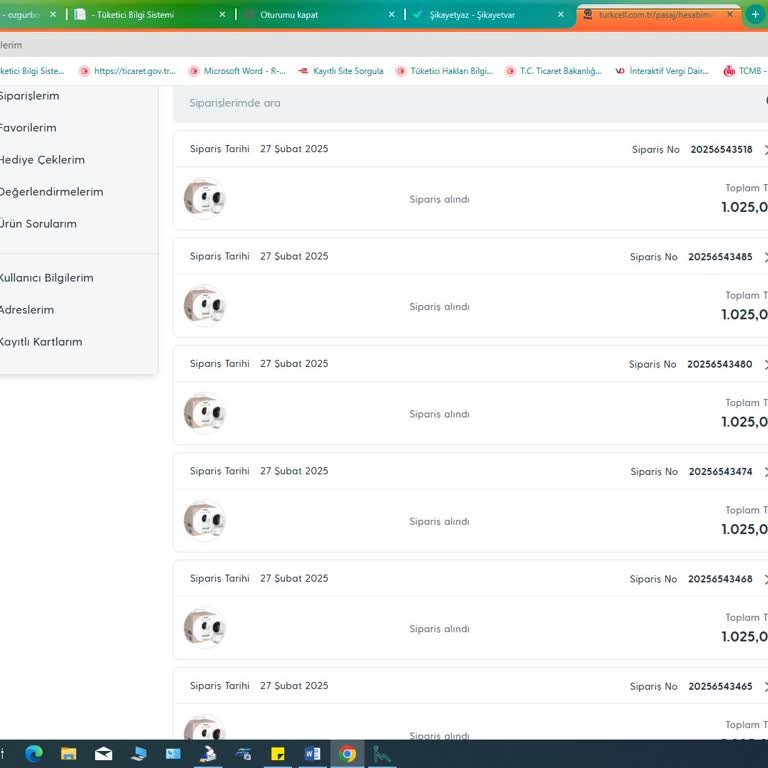The width and height of the screenshot is (768, 768).
Task: Click Sipariş alındı status of order 20256543485
Action: (x=439, y=307)
